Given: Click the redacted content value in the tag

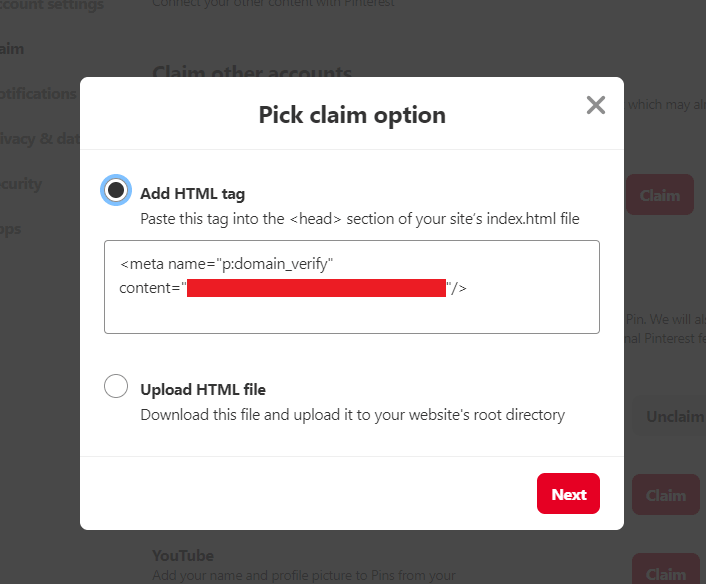Looking at the screenshot, I should coord(316,289).
